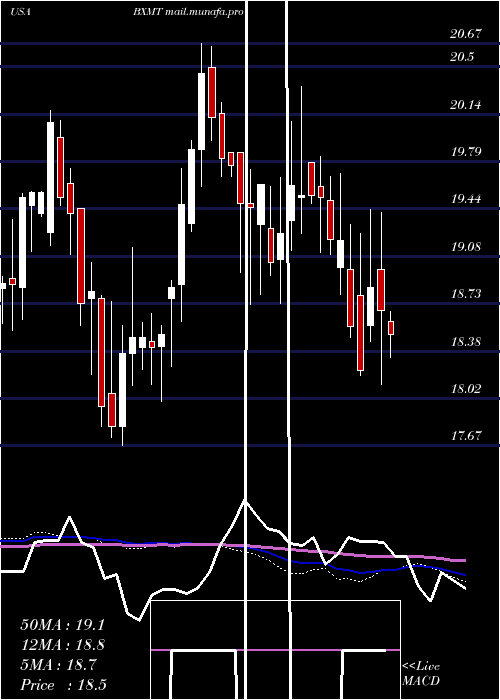Select the 18.38 price level label

coord(466,342)
